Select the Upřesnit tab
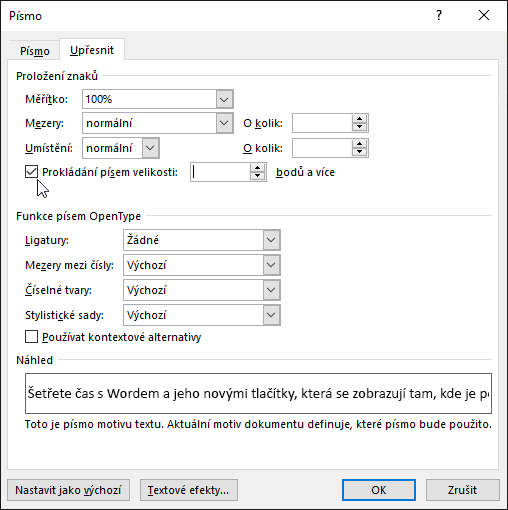Viewport: 508px width, 510px height. (x=92, y=50)
